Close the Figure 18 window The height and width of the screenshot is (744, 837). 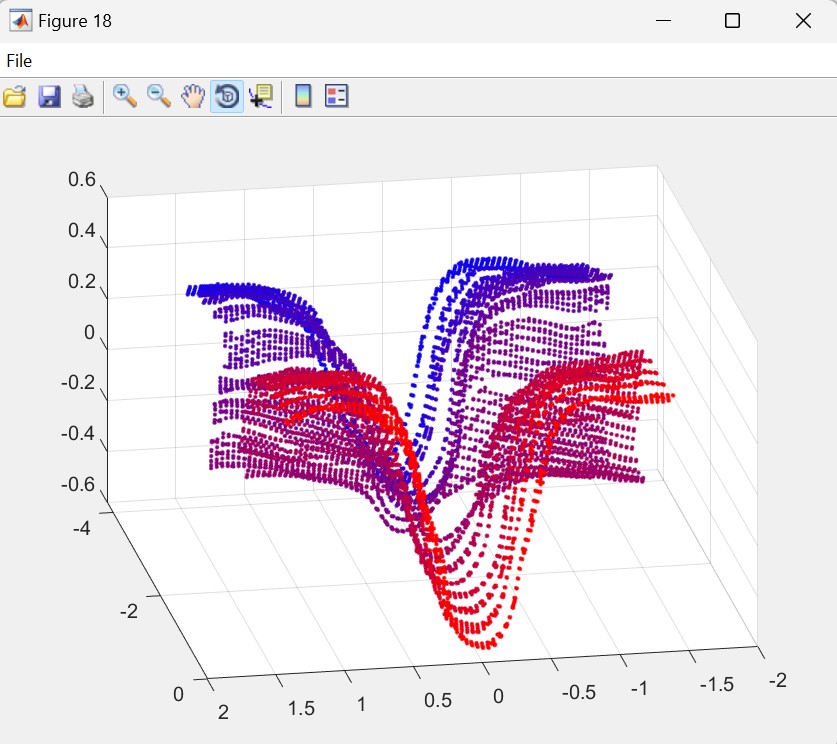point(802,21)
